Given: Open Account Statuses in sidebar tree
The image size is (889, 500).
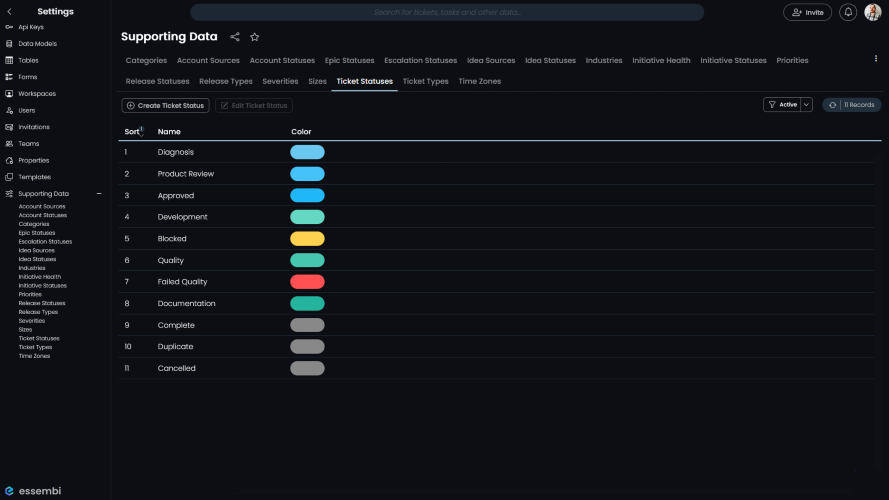Looking at the screenshot, I should coord(43,215).
